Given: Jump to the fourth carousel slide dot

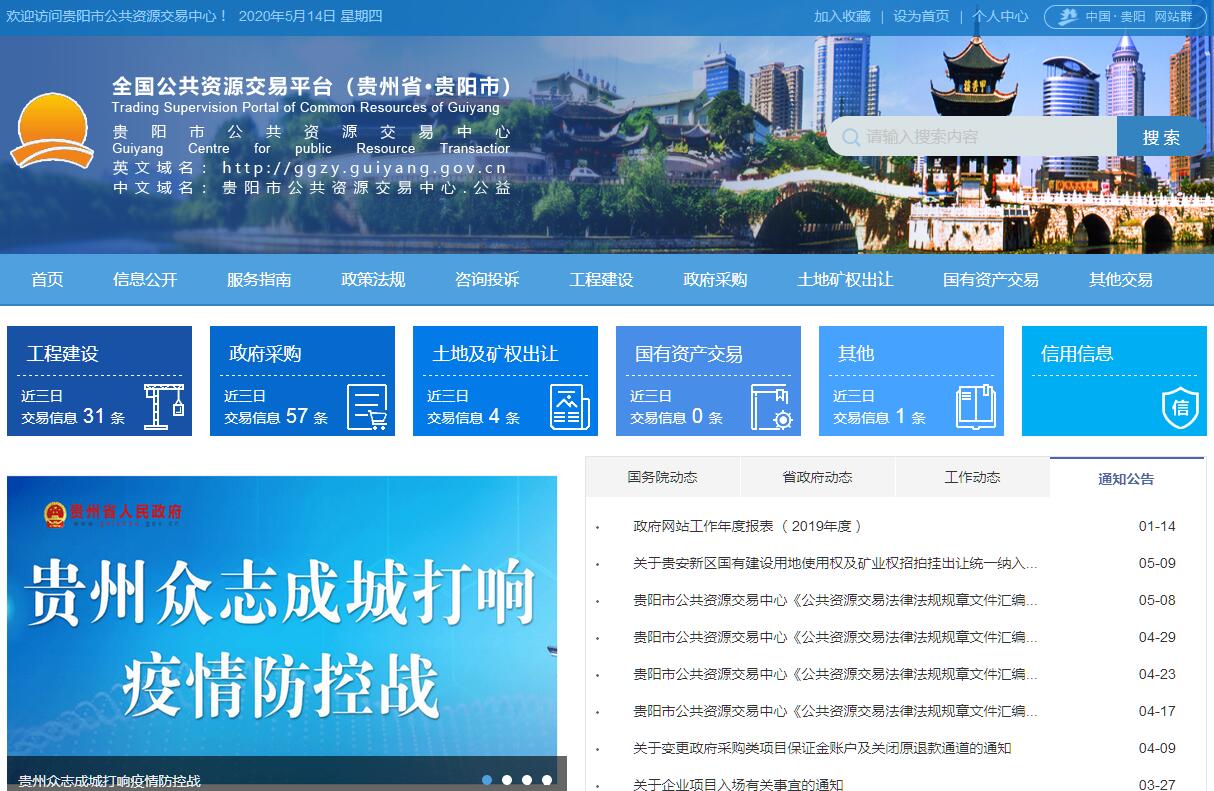Looking at the screenshot, I should pyautogui.click(x=547, y=780).
